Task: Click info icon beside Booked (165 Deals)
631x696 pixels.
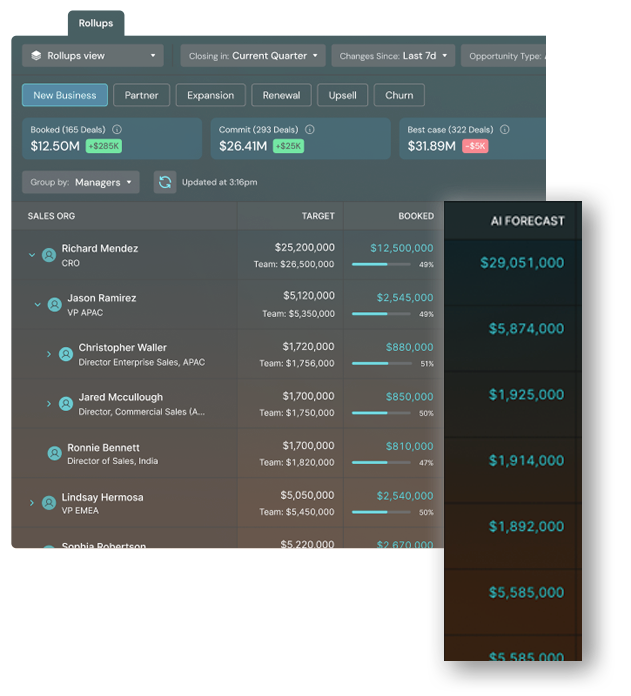Action: pyautogui.click(x=117, y=130)
